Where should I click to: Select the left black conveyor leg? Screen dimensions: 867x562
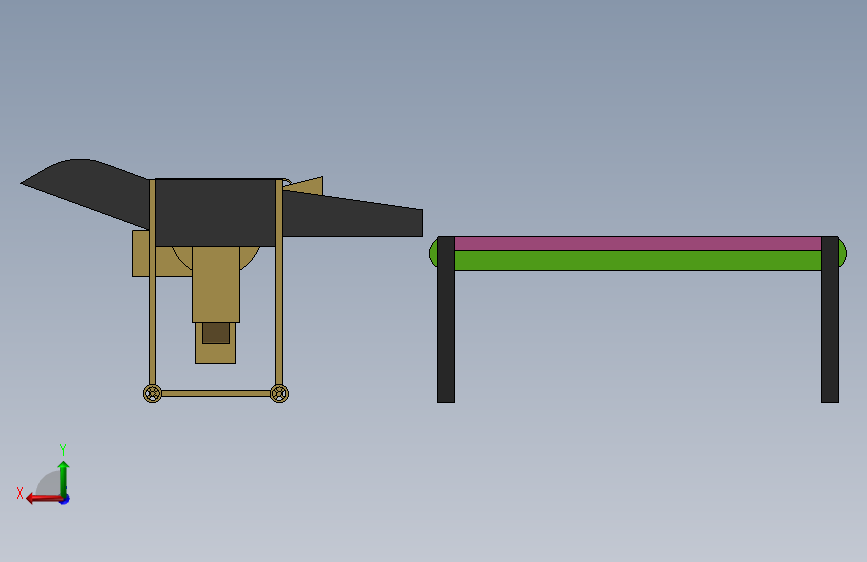coord(446,320)
